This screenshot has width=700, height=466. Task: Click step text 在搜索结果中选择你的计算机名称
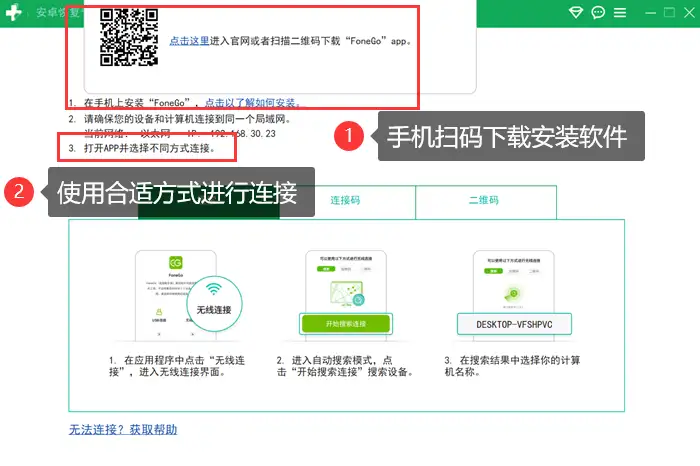click(512, 366)
